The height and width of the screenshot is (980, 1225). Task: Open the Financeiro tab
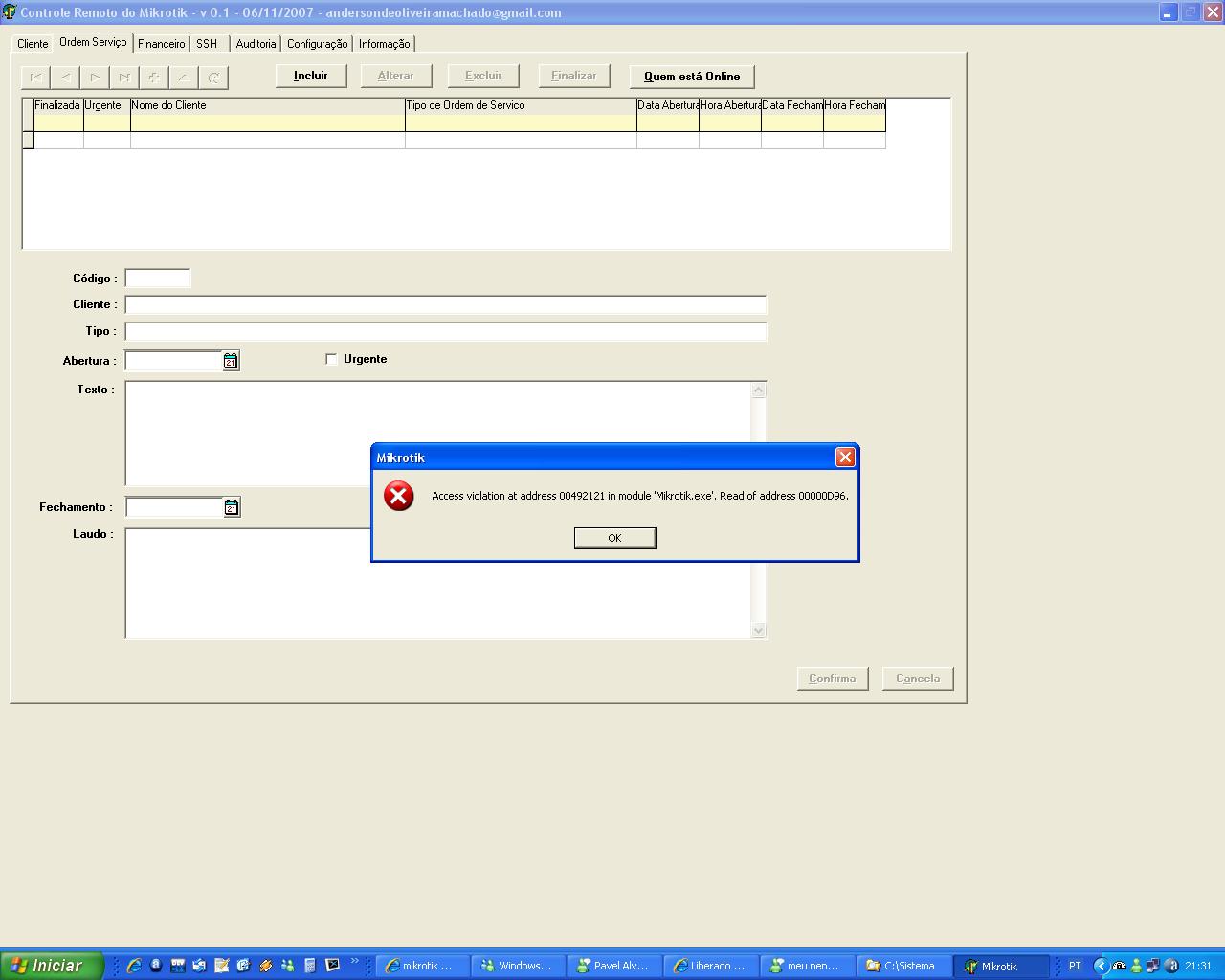point(162,44)
